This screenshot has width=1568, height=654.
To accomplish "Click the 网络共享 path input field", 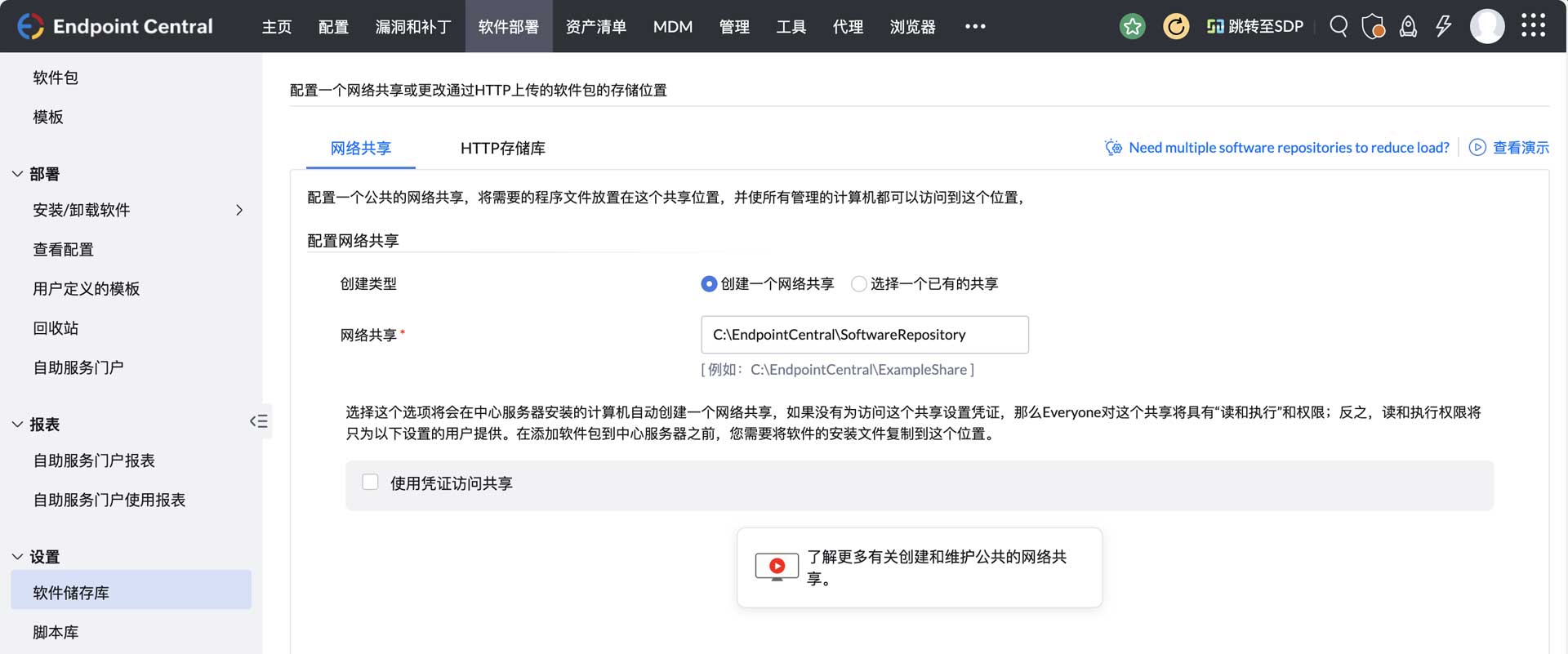I will 865,334.
